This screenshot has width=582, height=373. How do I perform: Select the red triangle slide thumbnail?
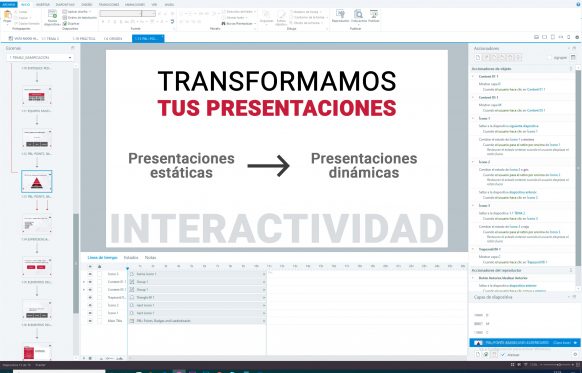coord(37,182)
